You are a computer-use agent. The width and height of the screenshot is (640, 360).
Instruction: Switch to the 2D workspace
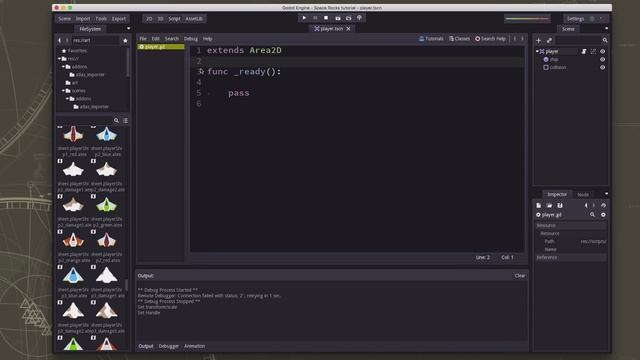click(149, 19)
